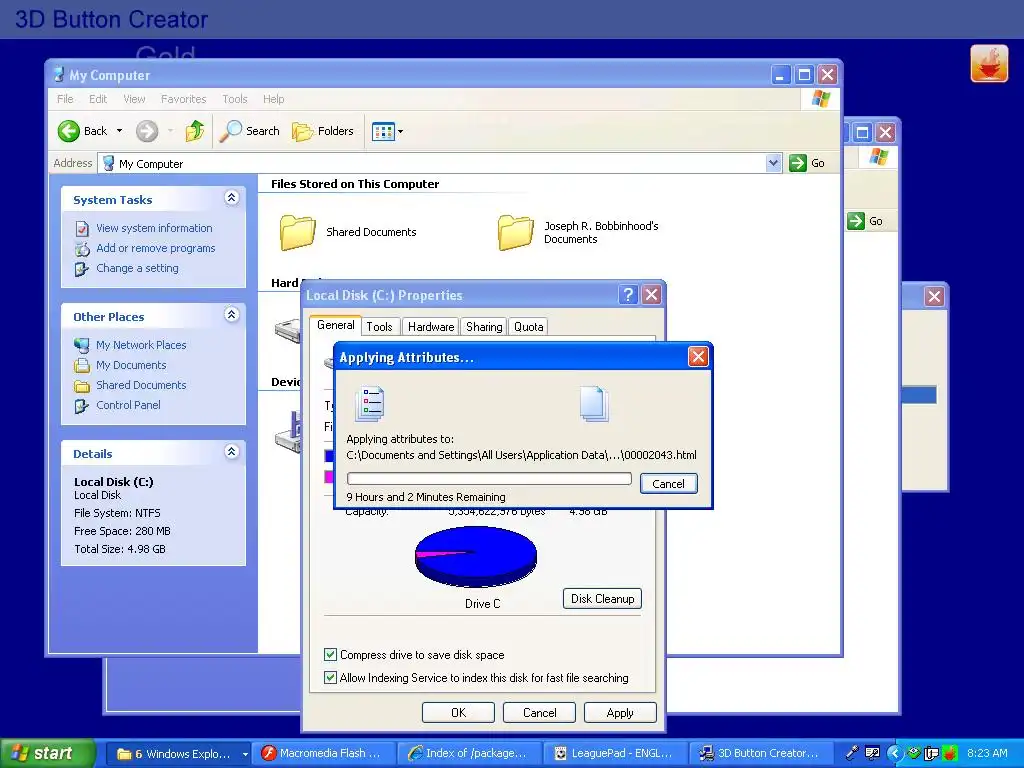Click Cancel in the Properties dialog

pos(539,712)
